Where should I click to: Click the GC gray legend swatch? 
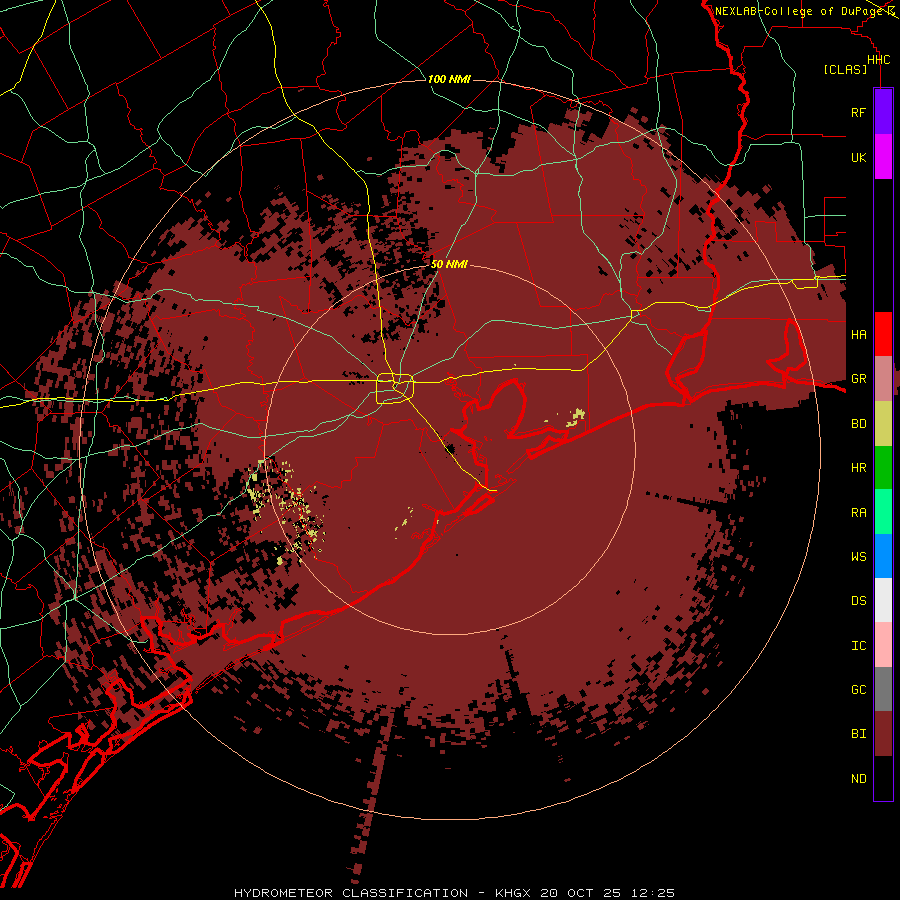[x=883, y=689]
